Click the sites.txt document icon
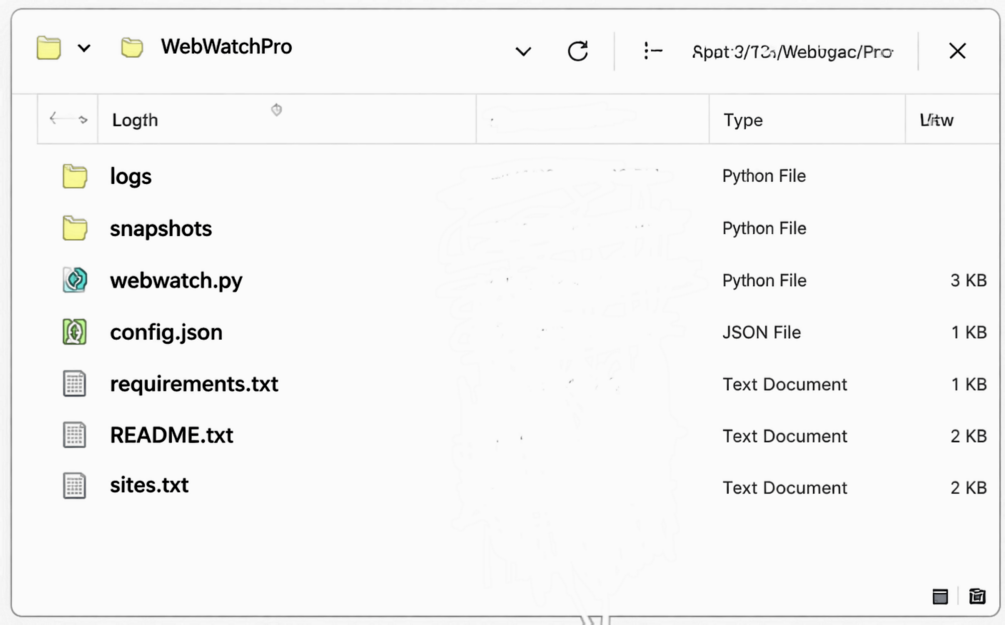 [x=74, y=485]
